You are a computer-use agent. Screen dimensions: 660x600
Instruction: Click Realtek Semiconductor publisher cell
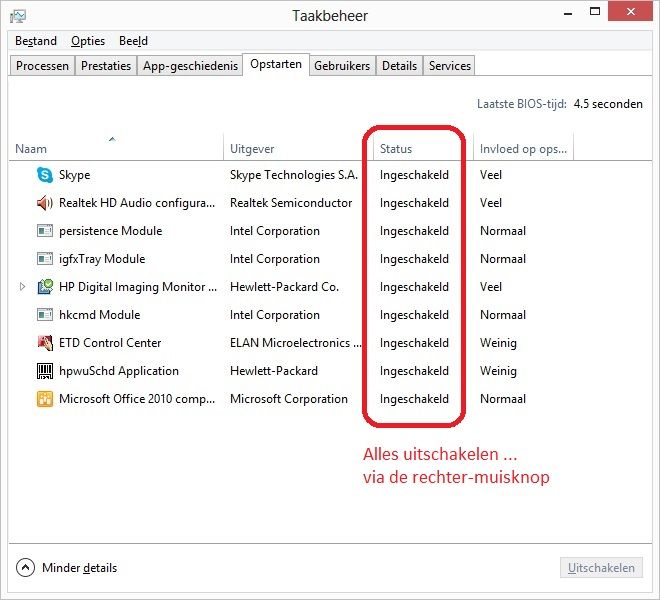[291, 203]
